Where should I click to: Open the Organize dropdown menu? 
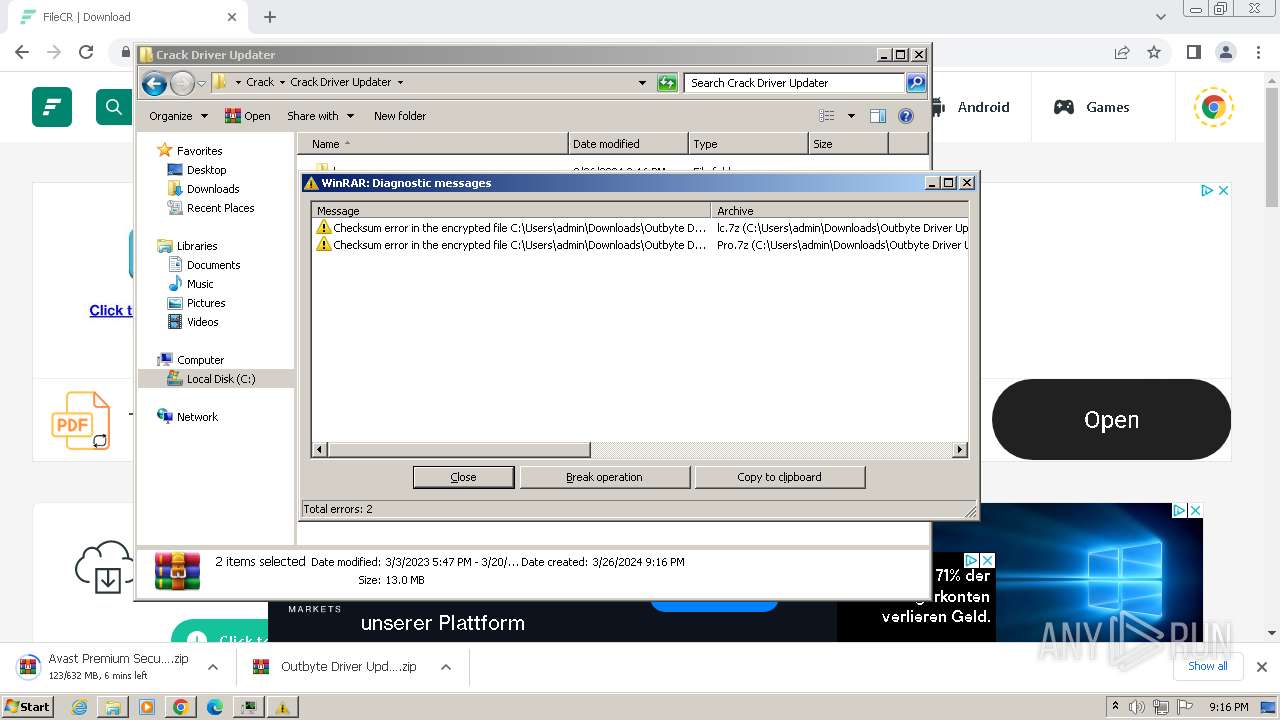tap(178, 116)
